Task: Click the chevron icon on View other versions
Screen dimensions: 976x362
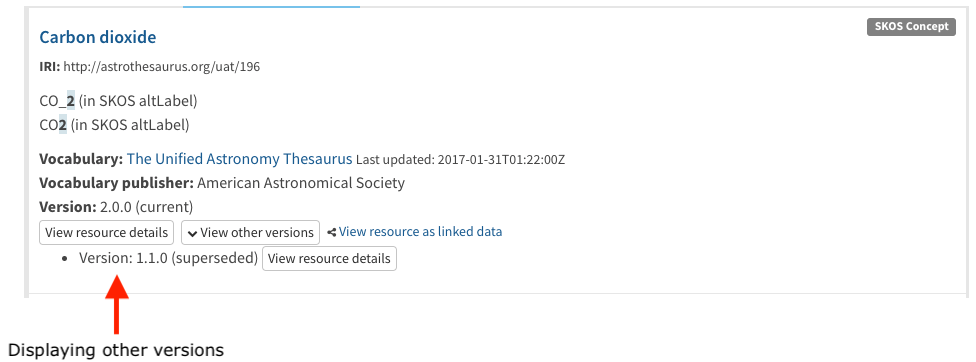Action: (193, 233)
